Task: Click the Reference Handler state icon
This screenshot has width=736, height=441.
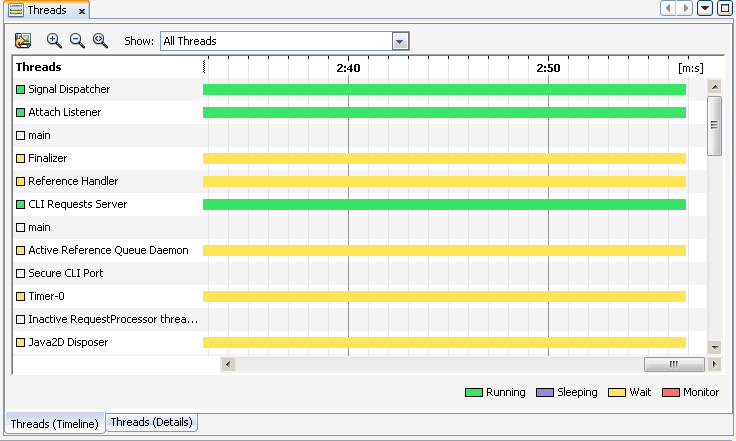Action: click(x=20, y=181)
